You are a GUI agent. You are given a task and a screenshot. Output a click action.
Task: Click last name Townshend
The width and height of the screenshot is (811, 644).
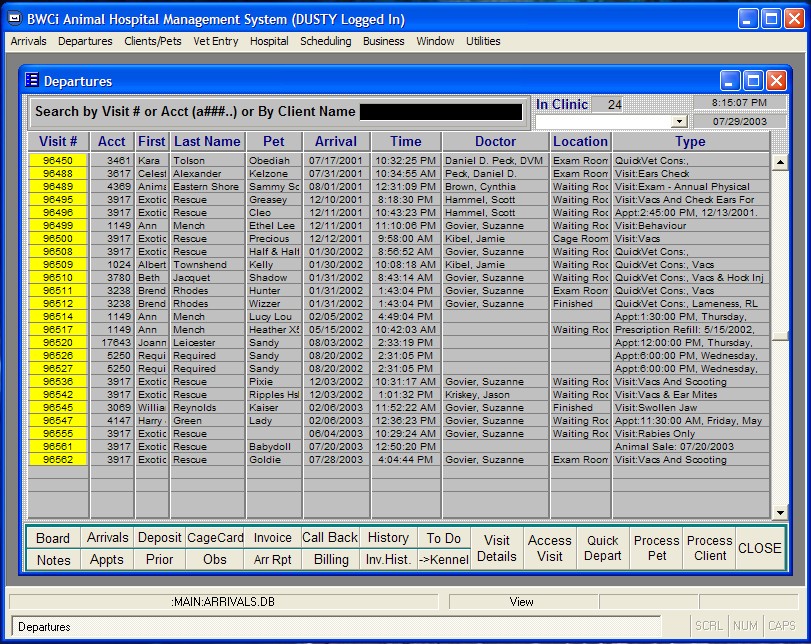point(200,264)
